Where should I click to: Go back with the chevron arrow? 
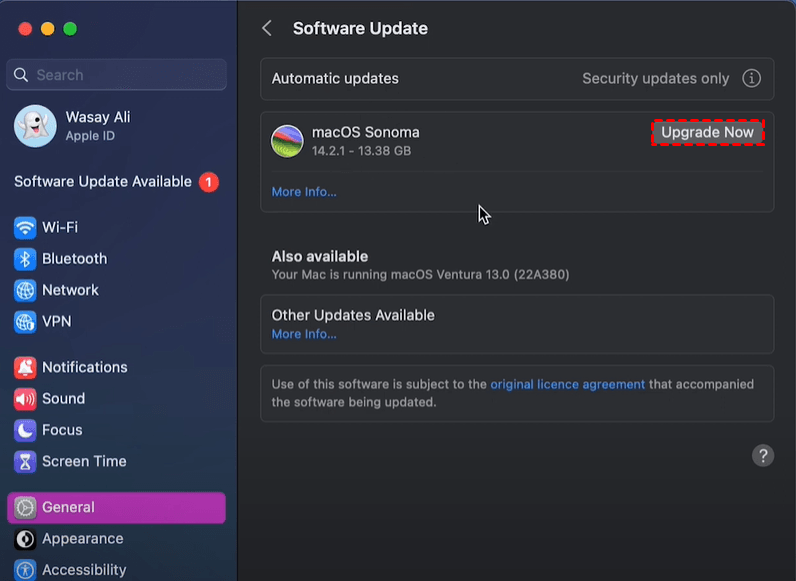(x=267, y=28)
